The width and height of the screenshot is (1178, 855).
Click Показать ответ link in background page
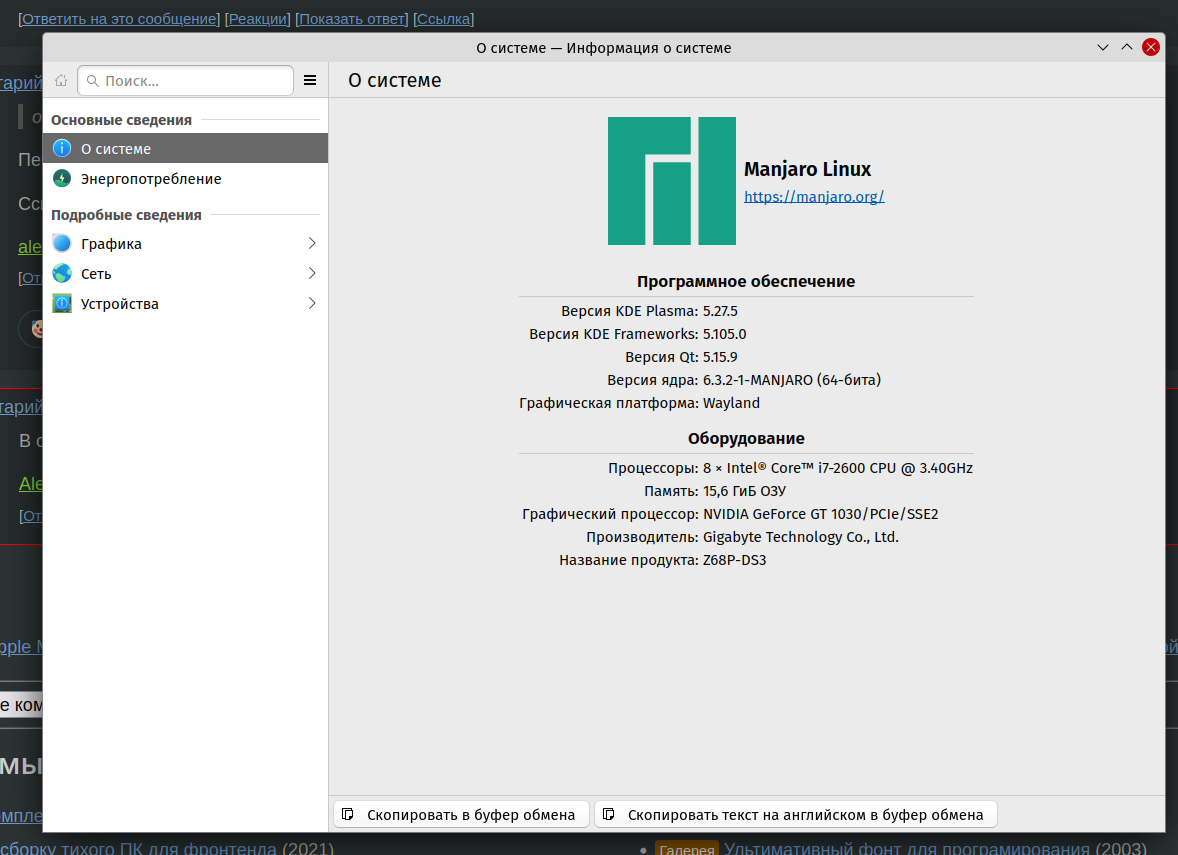click(352, 19)
